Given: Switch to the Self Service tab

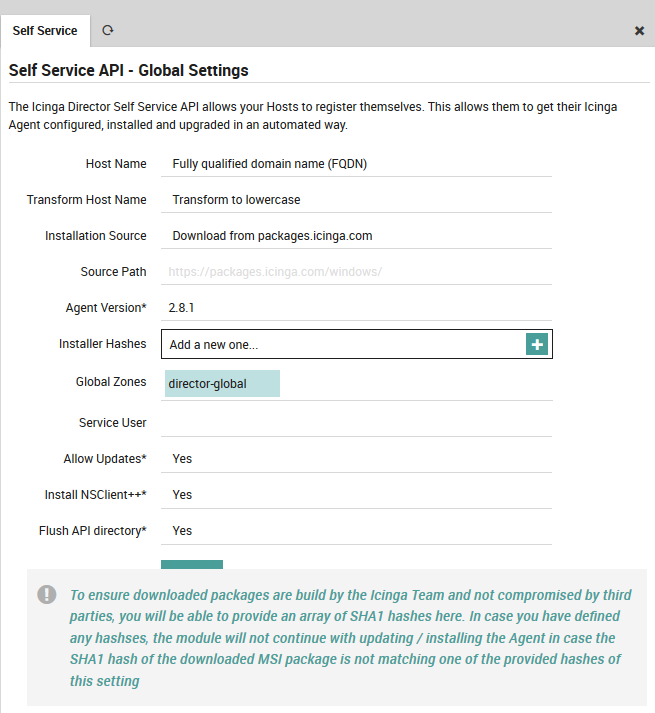Looking at the screenshot, I should (45, 31).
